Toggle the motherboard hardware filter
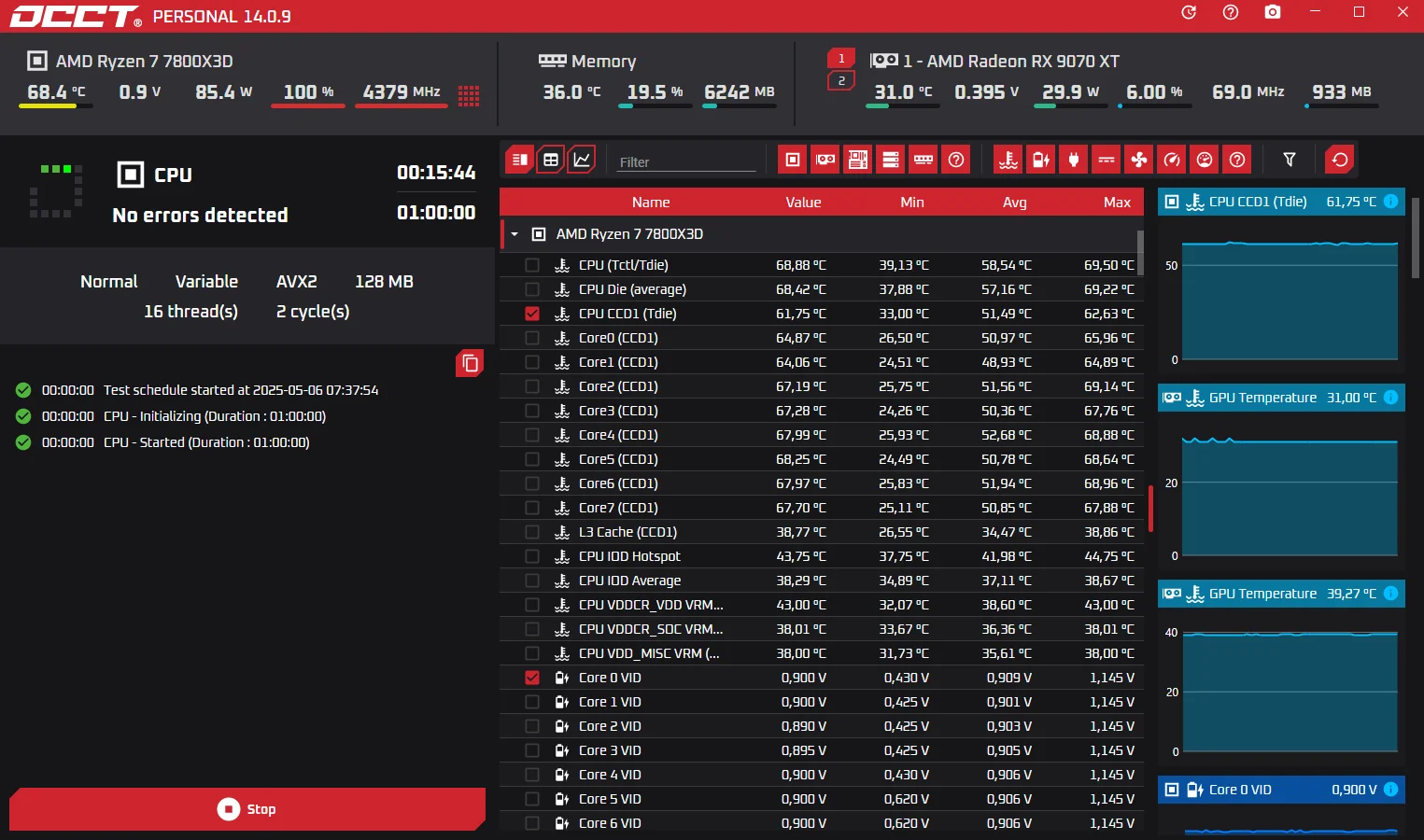This screenshot has width=1424, height=840. (x=858, y=160)
